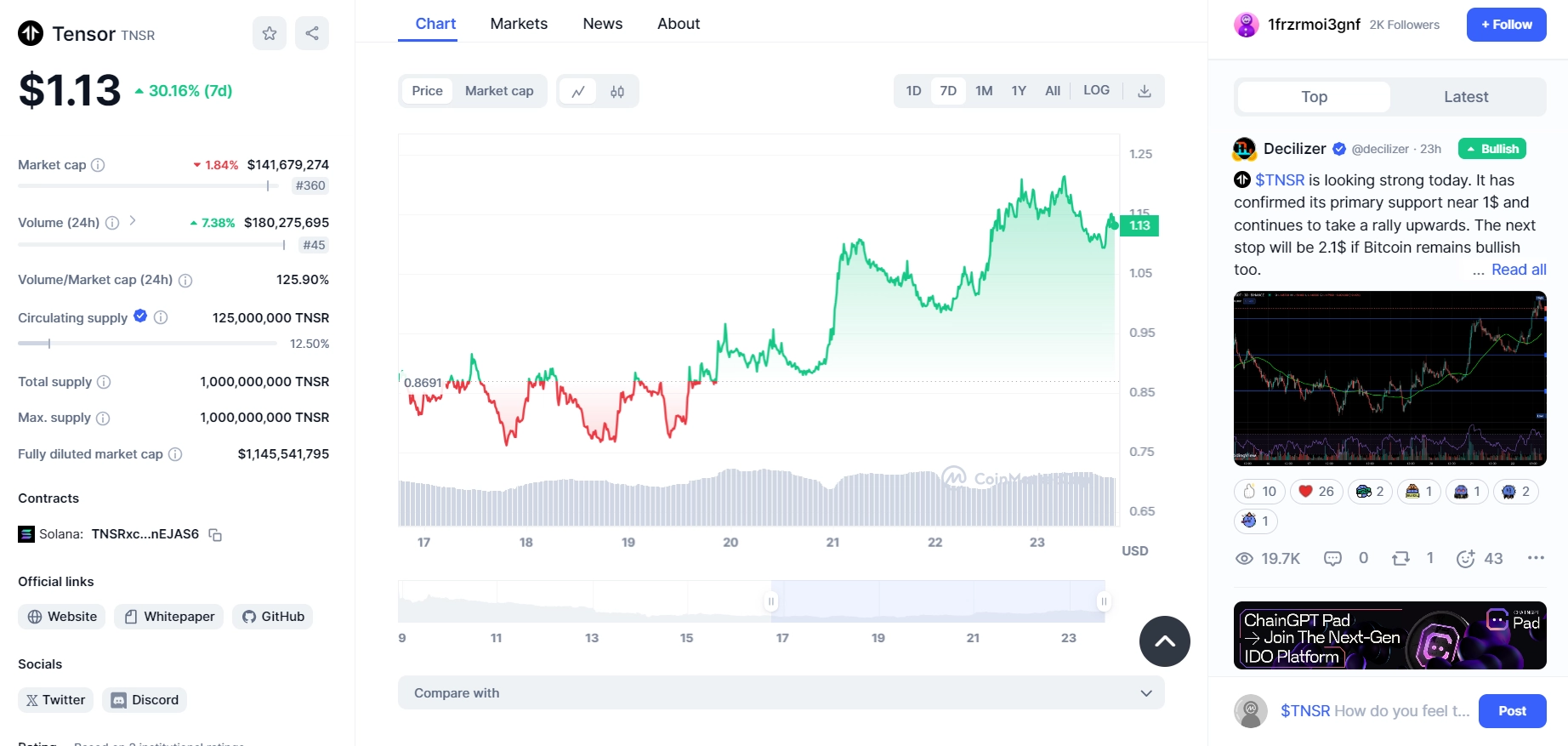Screen dimensions: 1568x746
Task: Click the post text input field
Action: [1375, 711]
